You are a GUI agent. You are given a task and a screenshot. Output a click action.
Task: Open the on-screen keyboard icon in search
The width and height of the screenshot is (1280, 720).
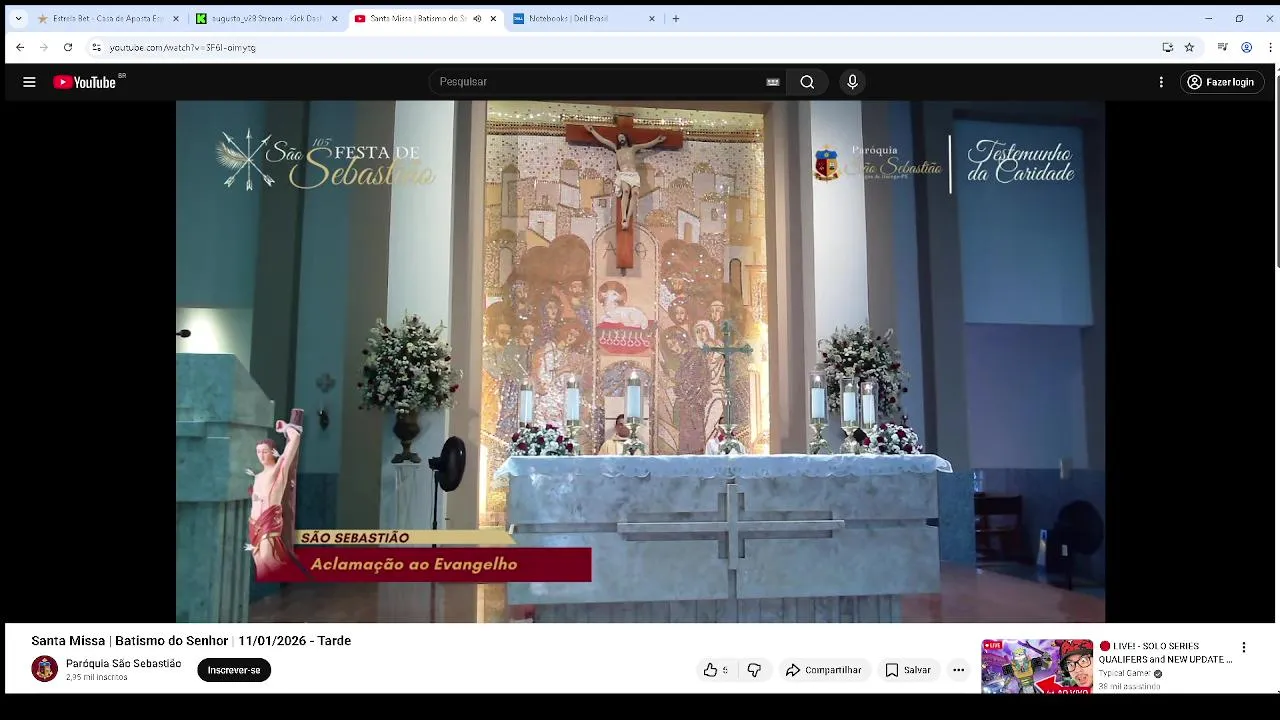pos(772,82)
